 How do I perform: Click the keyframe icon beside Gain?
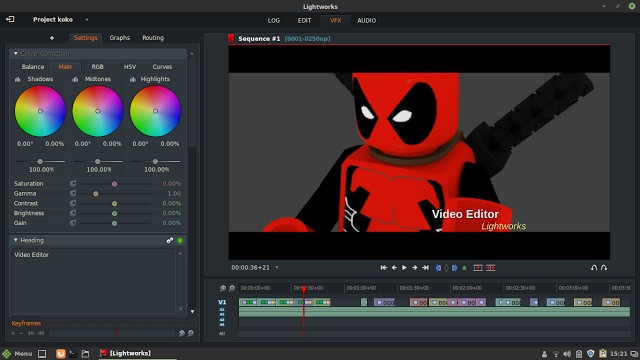click(73, 223)
